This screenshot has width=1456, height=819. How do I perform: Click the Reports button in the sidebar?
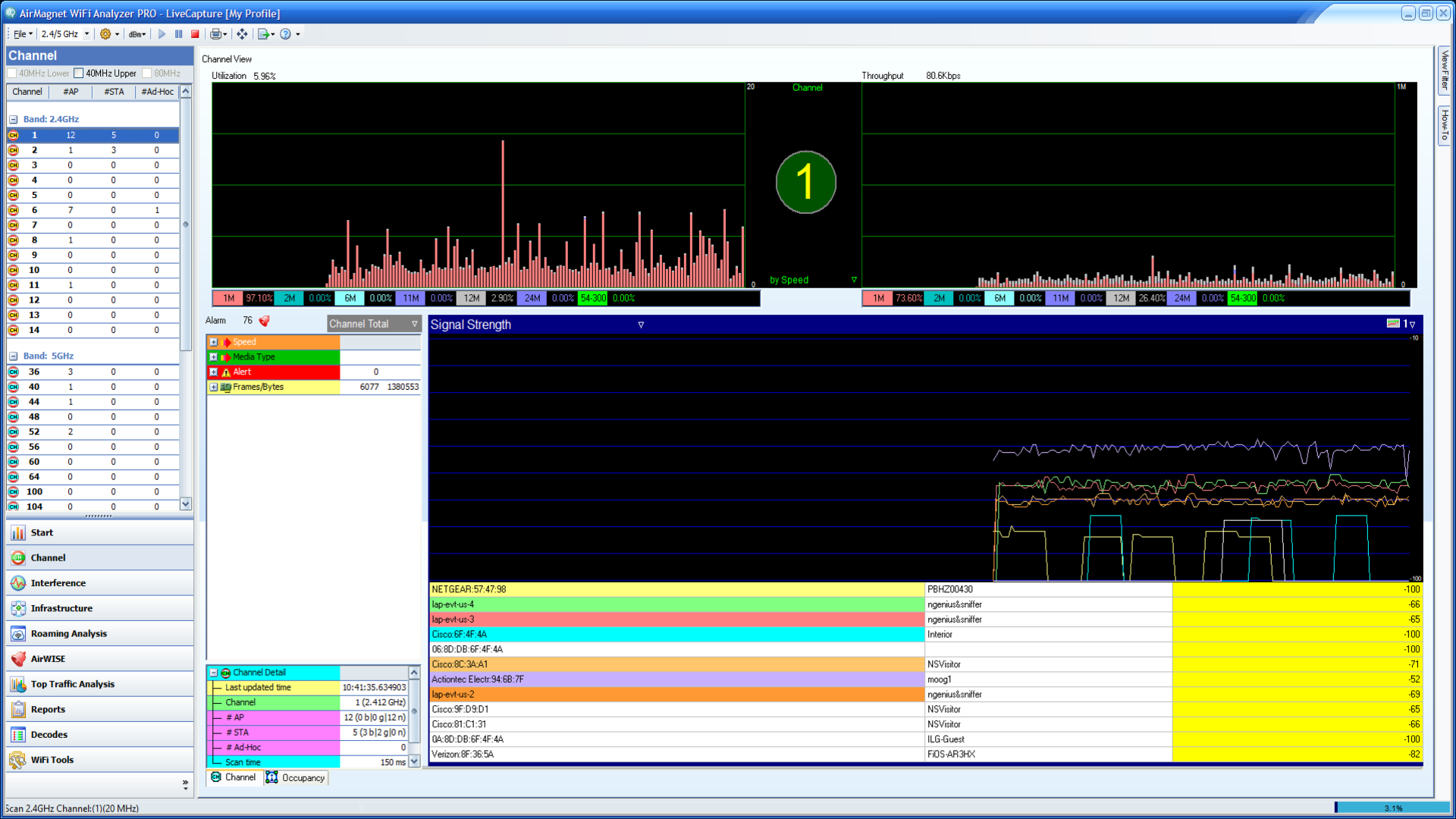click(49, 709)
